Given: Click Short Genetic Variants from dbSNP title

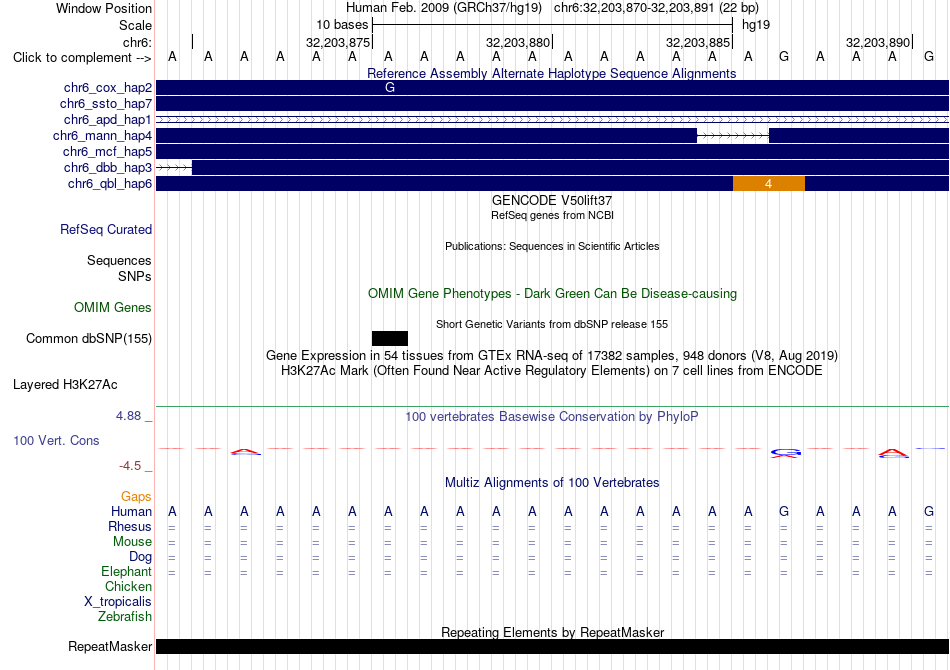Looking at the screenshot, I should coord(552,324).
